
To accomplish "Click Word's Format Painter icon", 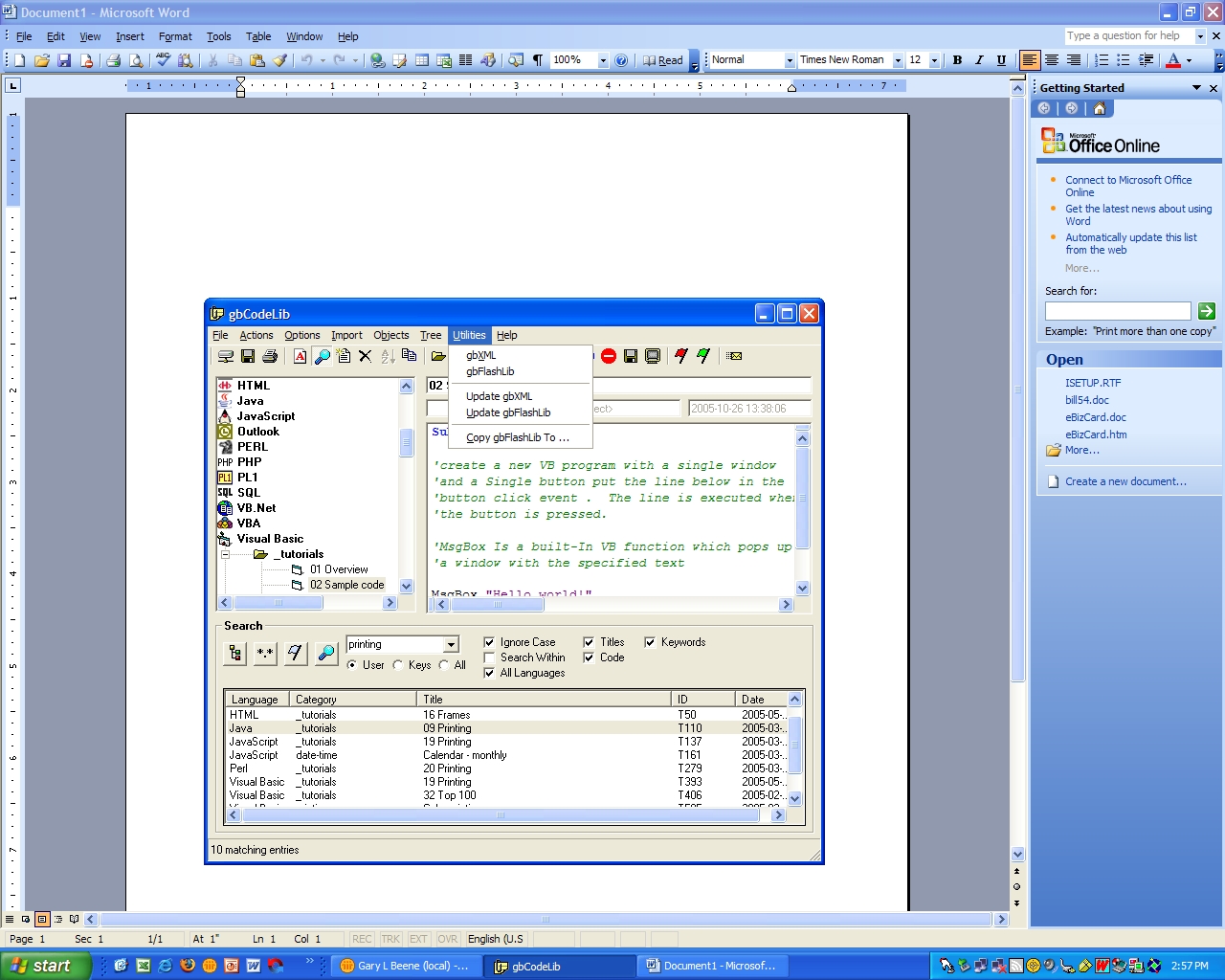I will 279,60.
